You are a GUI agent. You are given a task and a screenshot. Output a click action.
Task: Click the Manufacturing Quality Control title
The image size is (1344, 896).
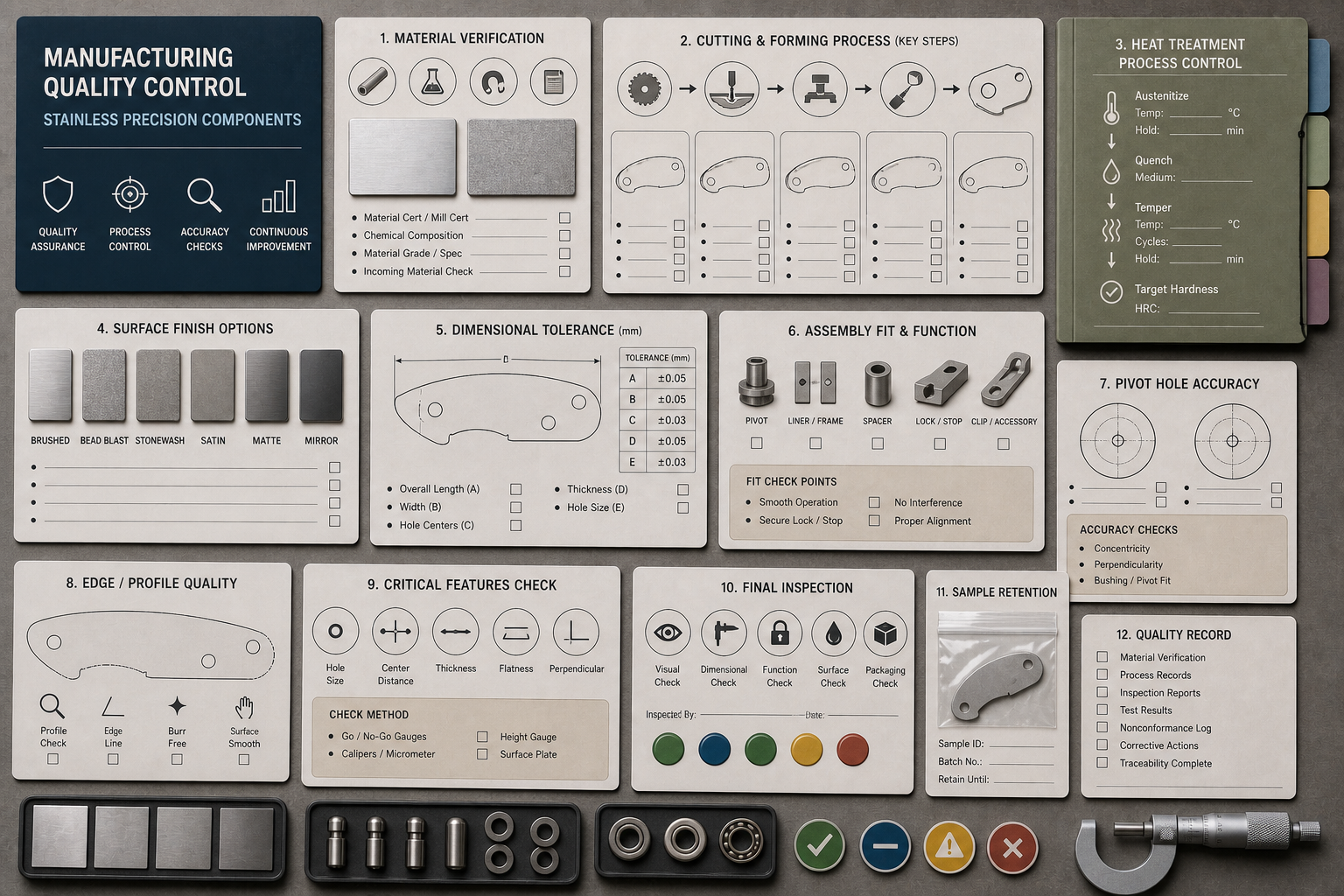145,73
